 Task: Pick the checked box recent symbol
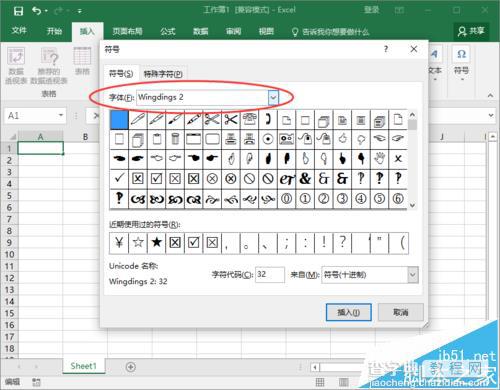194,243
